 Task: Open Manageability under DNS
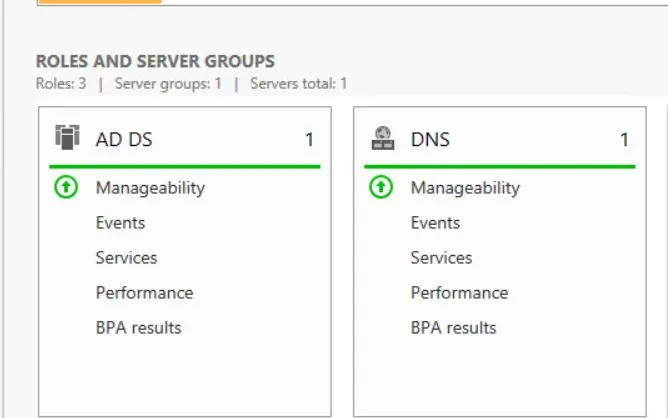[465, 187]
